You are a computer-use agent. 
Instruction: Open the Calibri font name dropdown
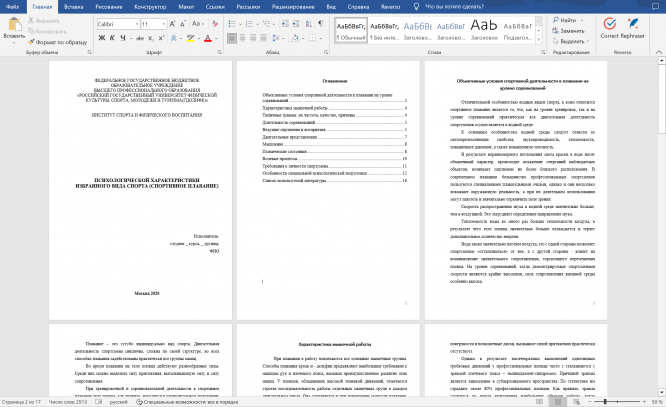tap(137, 24)
